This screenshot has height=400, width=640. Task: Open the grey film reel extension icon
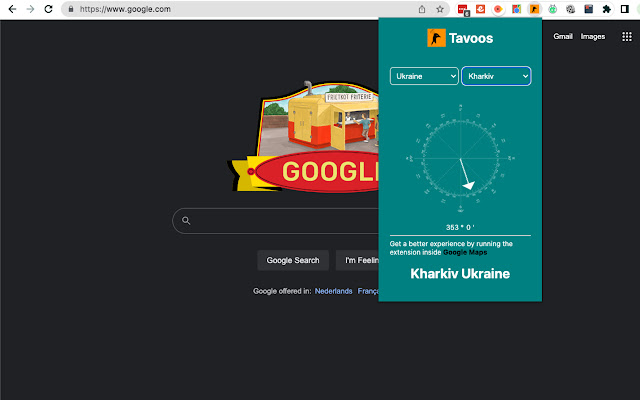[570, 9]
